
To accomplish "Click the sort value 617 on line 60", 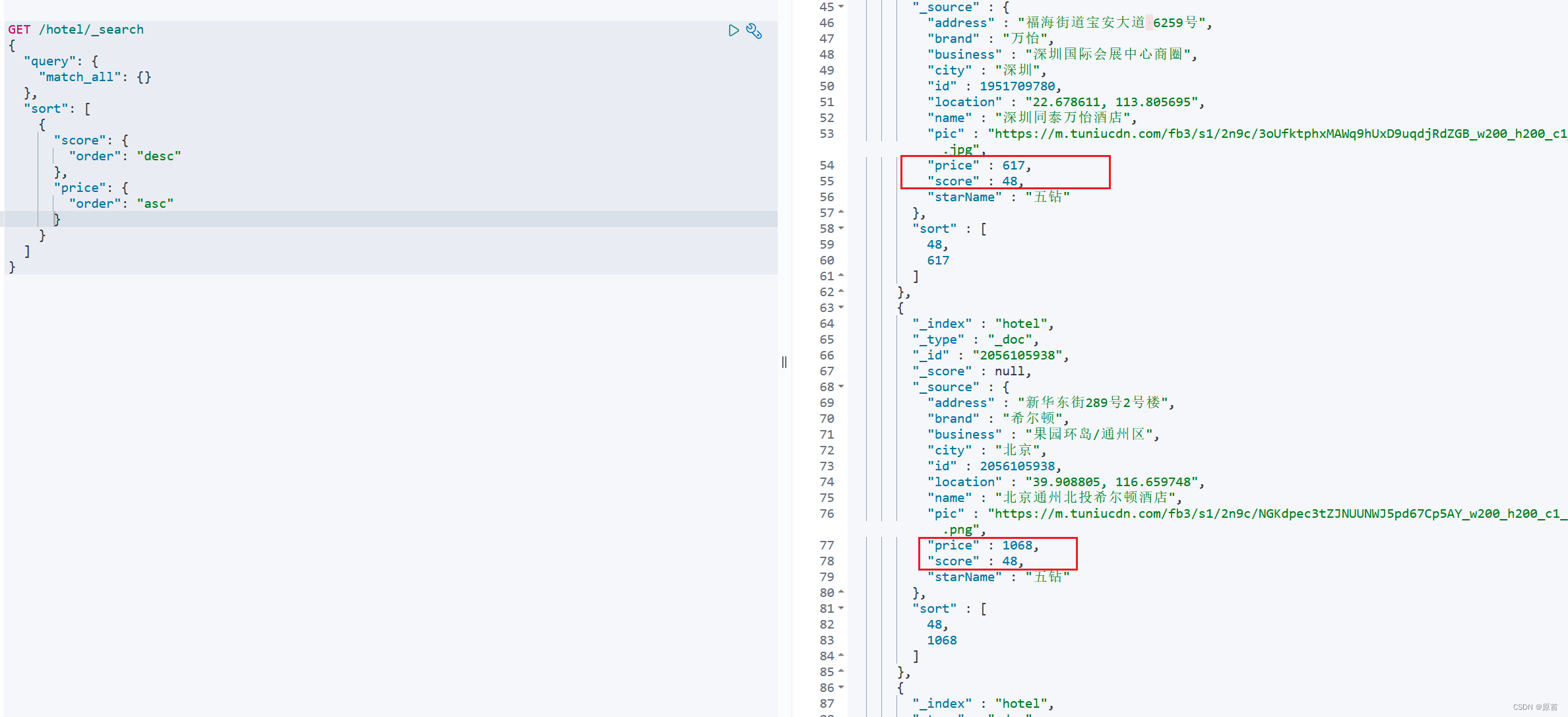I will [938, 261].
